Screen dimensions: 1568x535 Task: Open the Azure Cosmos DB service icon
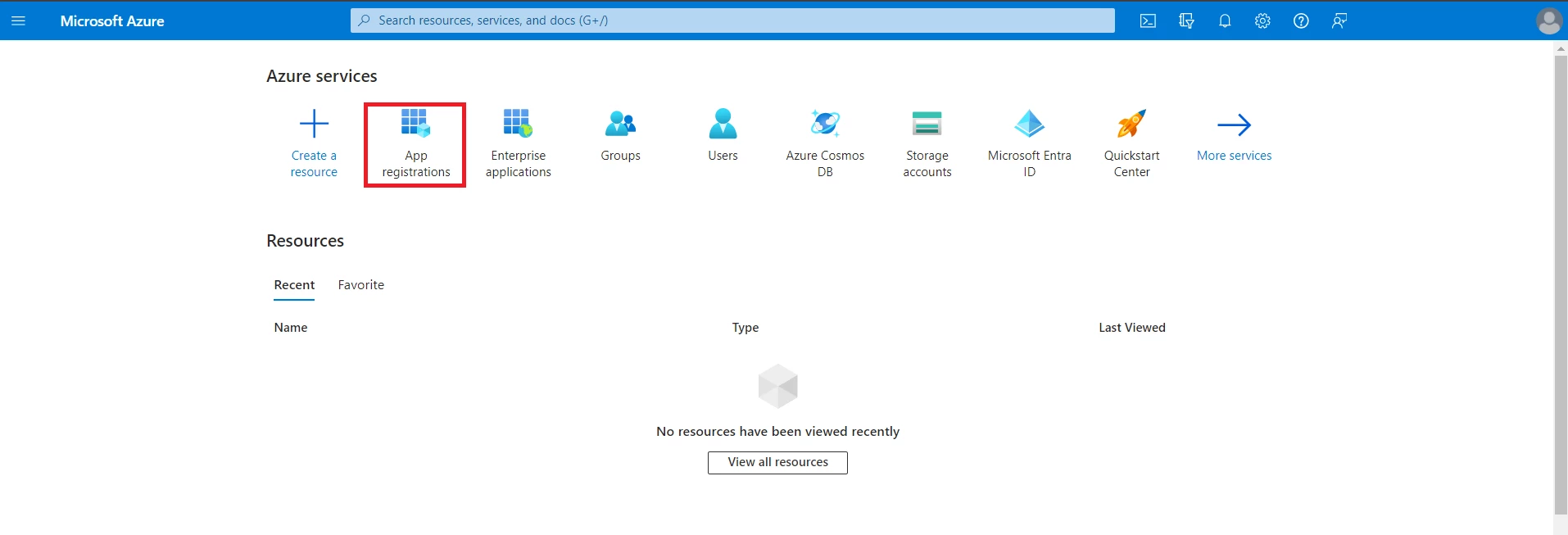(x=825, y=123)
